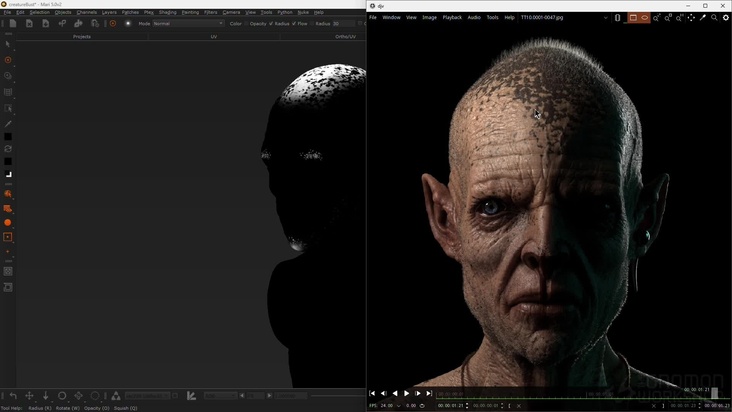This screenshot has height=412, width=732.
Task: Click the zoom in icon in djv toolbar
Action: (x=656, y=18)
